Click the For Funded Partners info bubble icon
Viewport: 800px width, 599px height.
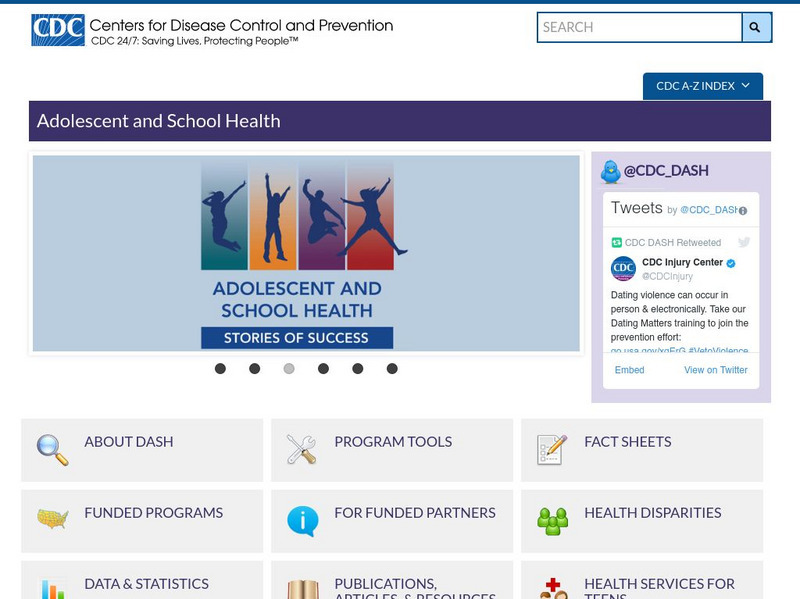click(x=303, y=521)
